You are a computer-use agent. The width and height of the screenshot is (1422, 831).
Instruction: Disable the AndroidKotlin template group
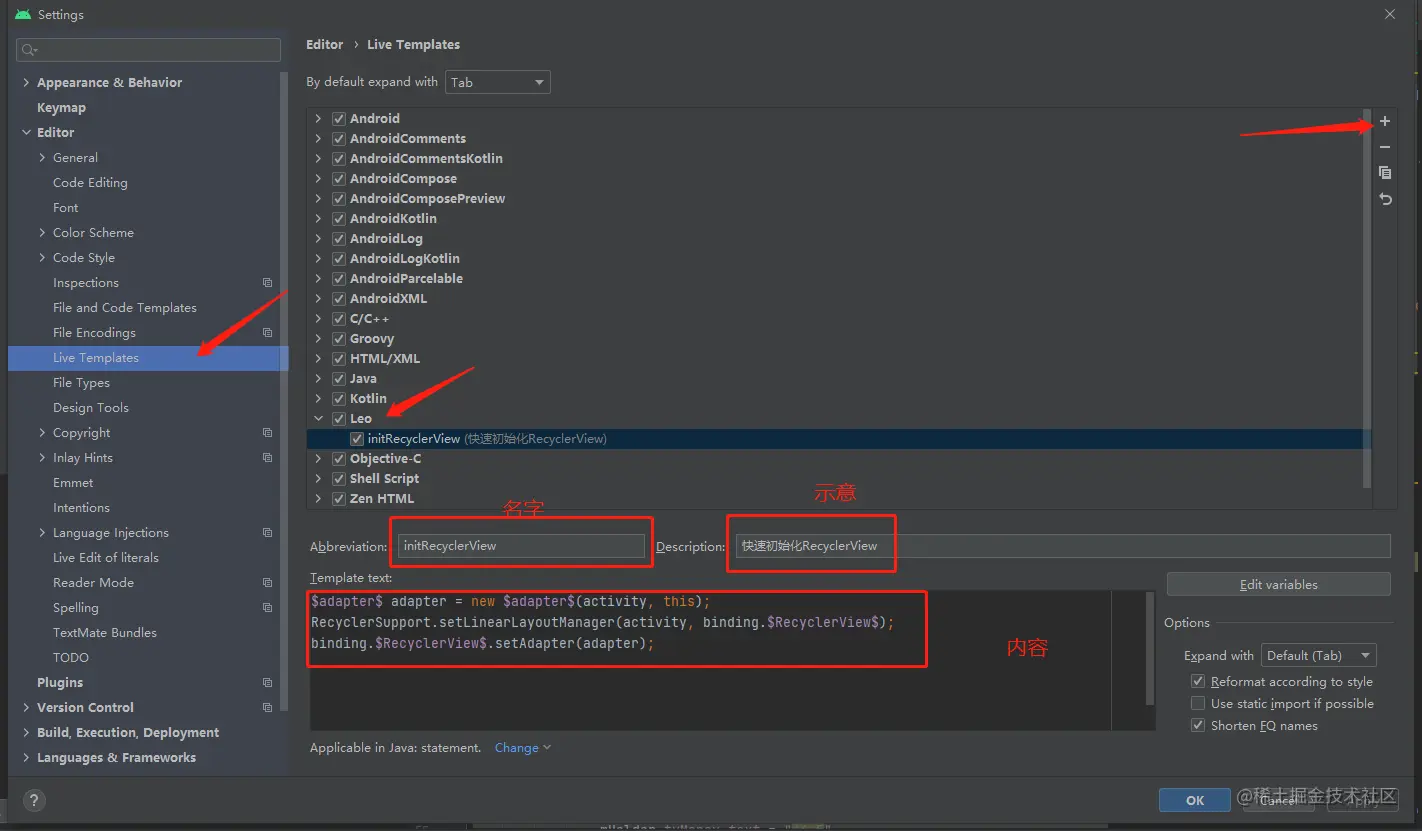[x=339, y=219]
